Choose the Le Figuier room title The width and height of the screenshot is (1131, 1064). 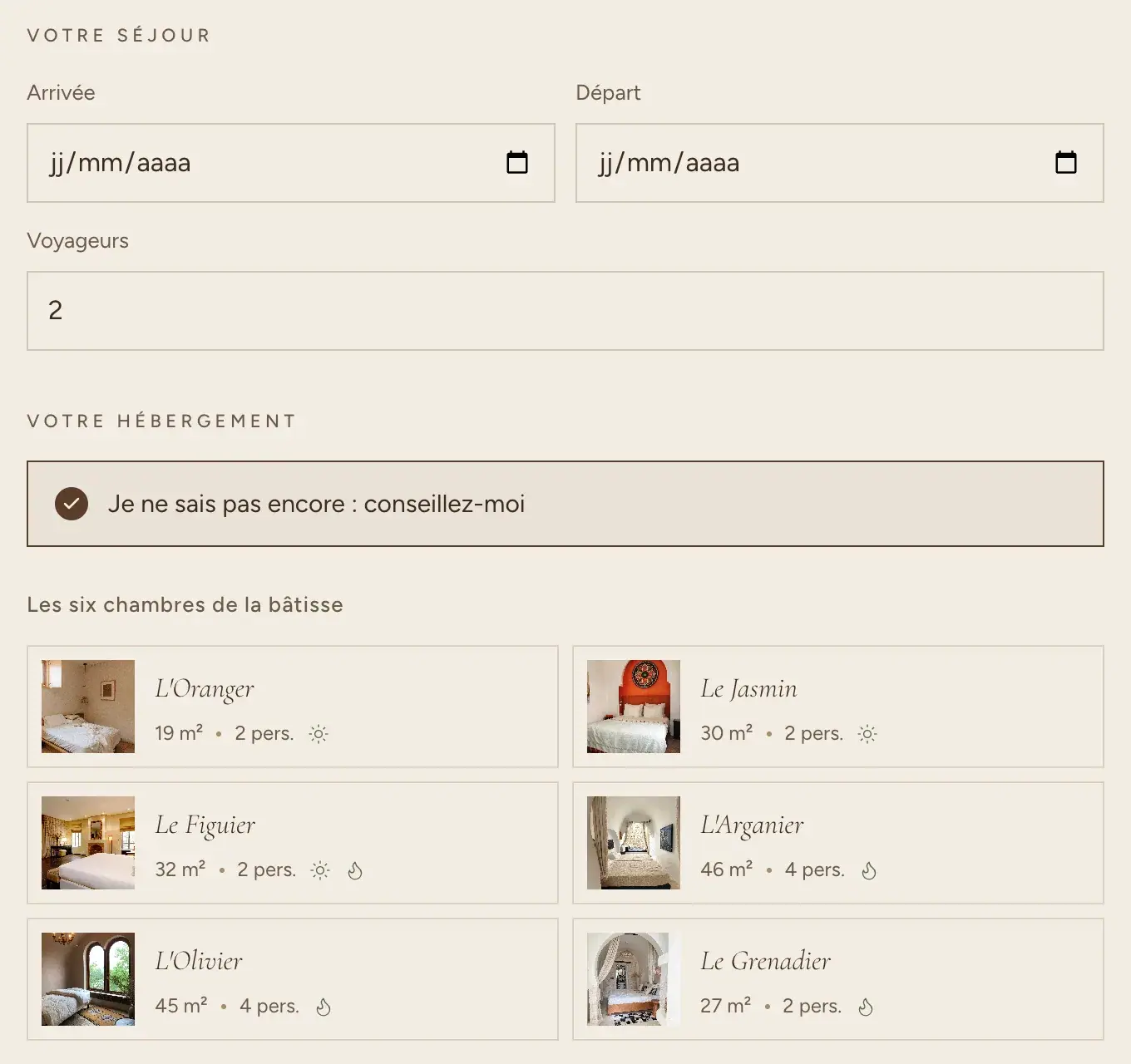(205, 825)
